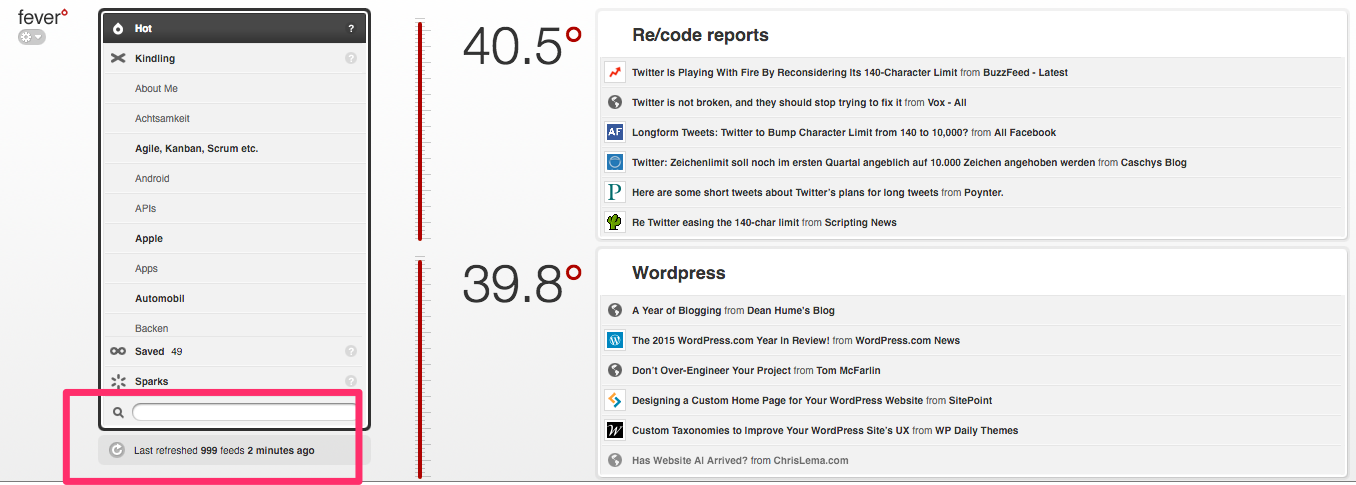1356x485 pixels.
Task: Open the Hot help question mark
Action: point(351,29)
